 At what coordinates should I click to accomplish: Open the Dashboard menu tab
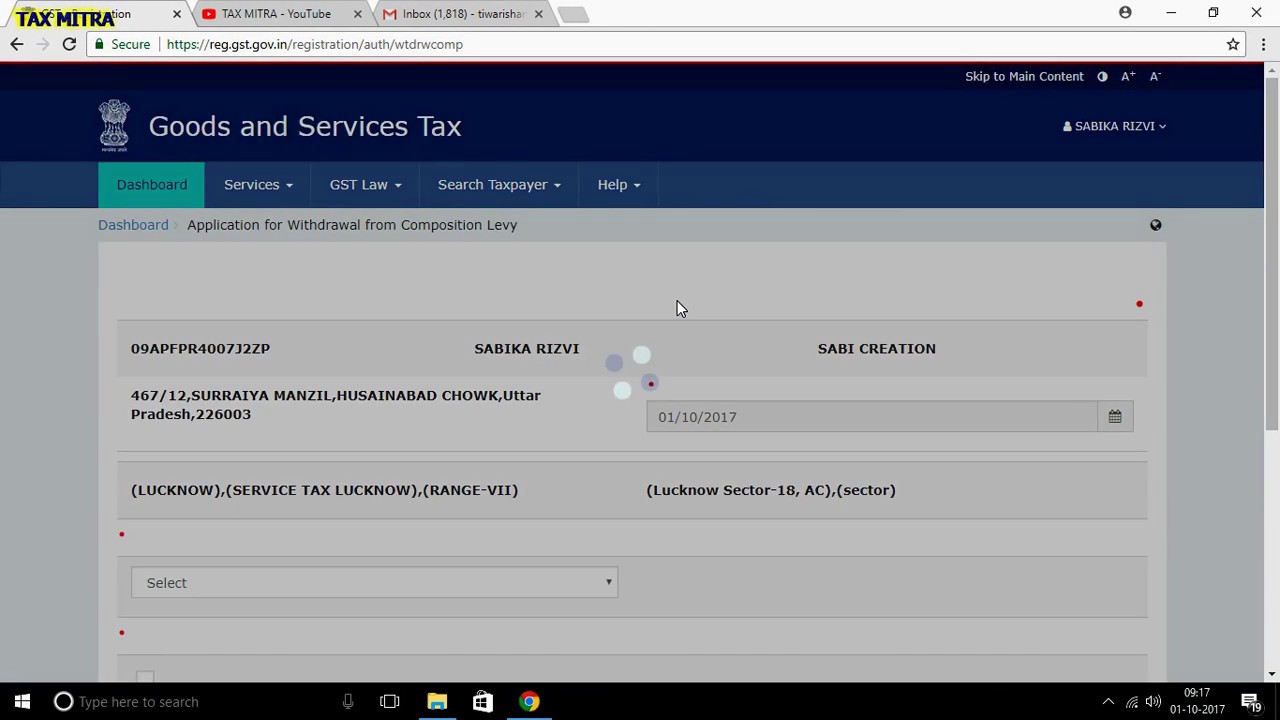coord(151,185)
